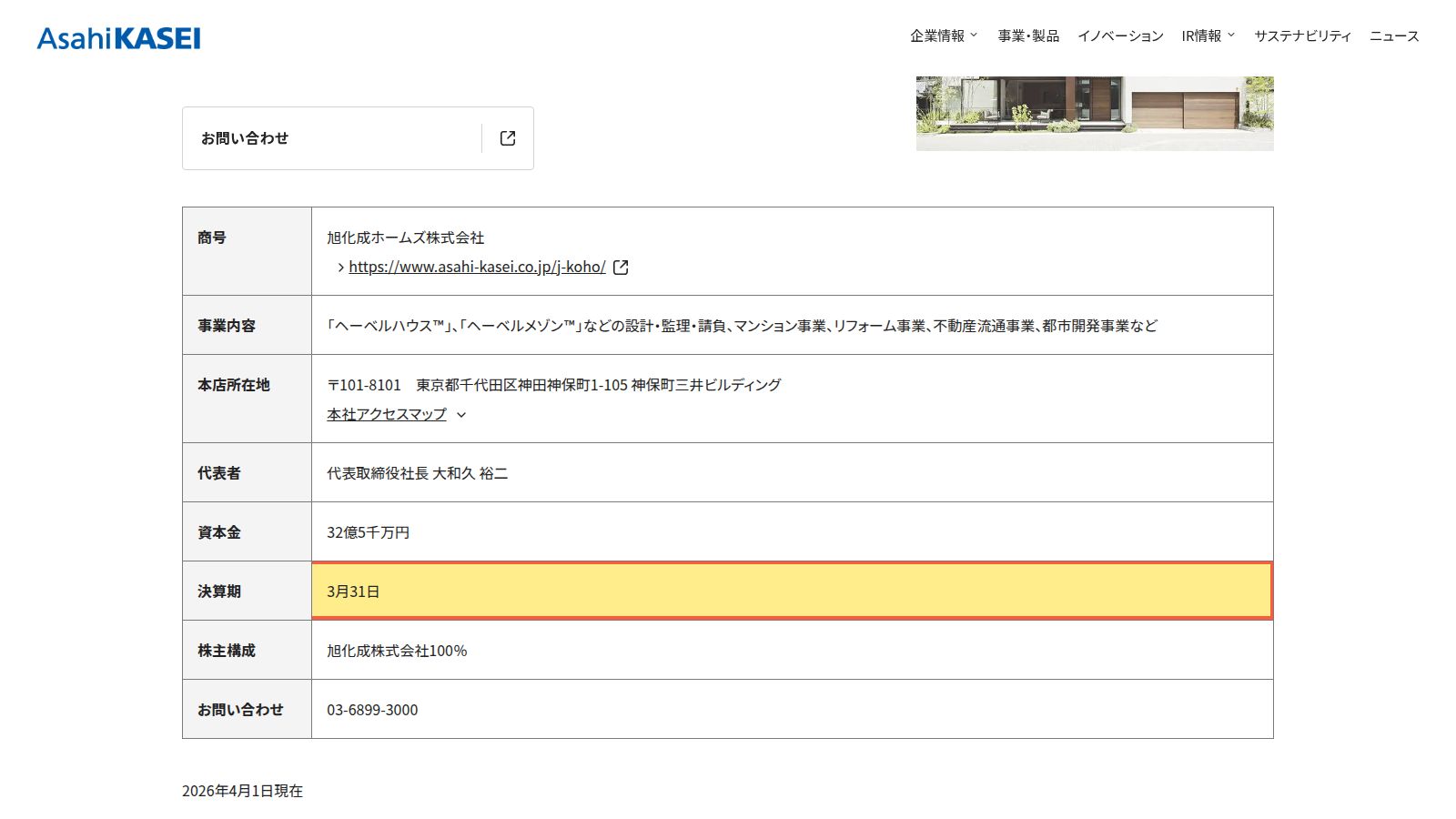This screenshot has width=1456, height=819.
Task: Click the 資本金 row header
Action: (x=247, y=531)
